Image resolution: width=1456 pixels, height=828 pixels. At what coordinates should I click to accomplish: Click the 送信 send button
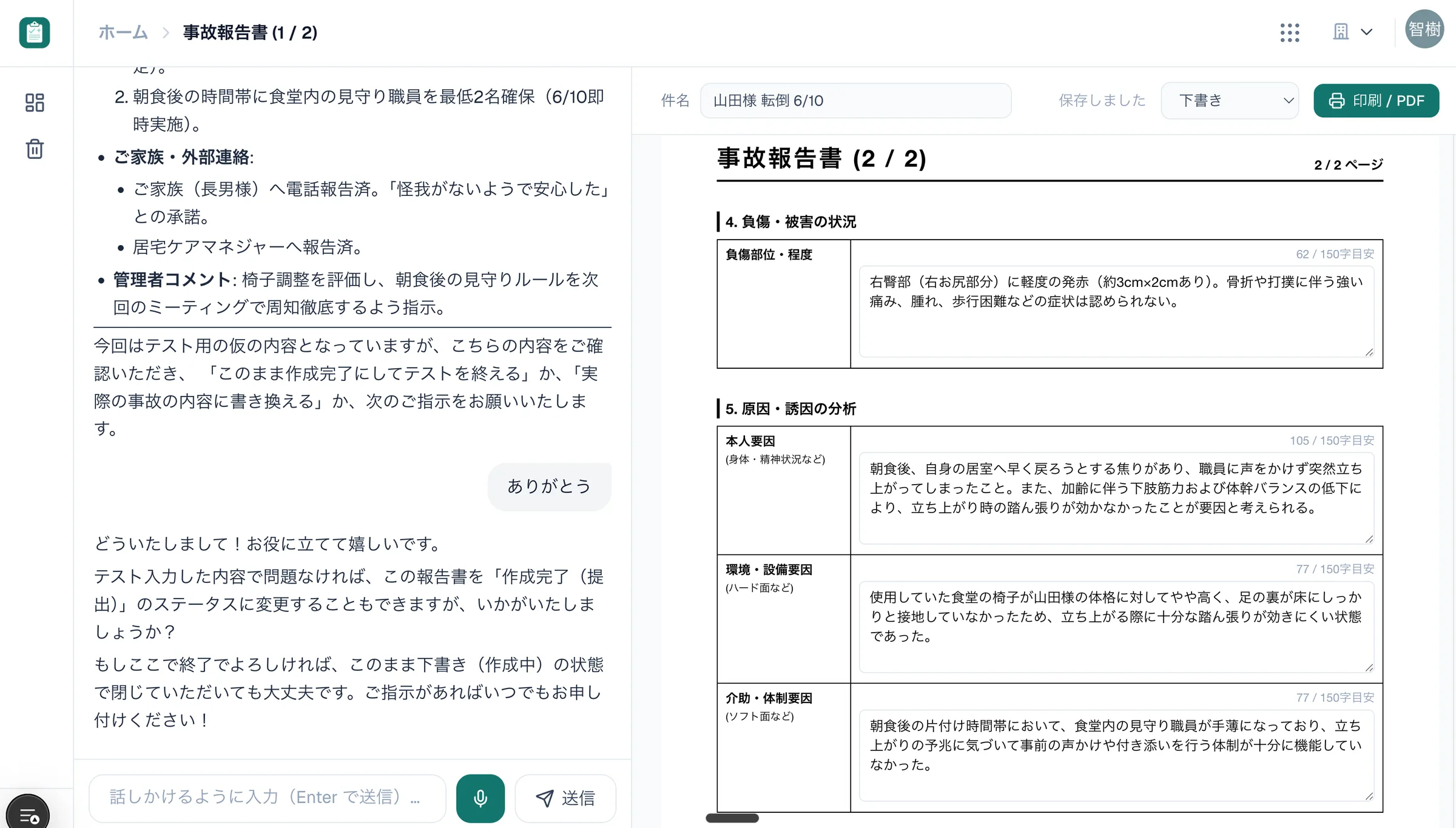565,798
